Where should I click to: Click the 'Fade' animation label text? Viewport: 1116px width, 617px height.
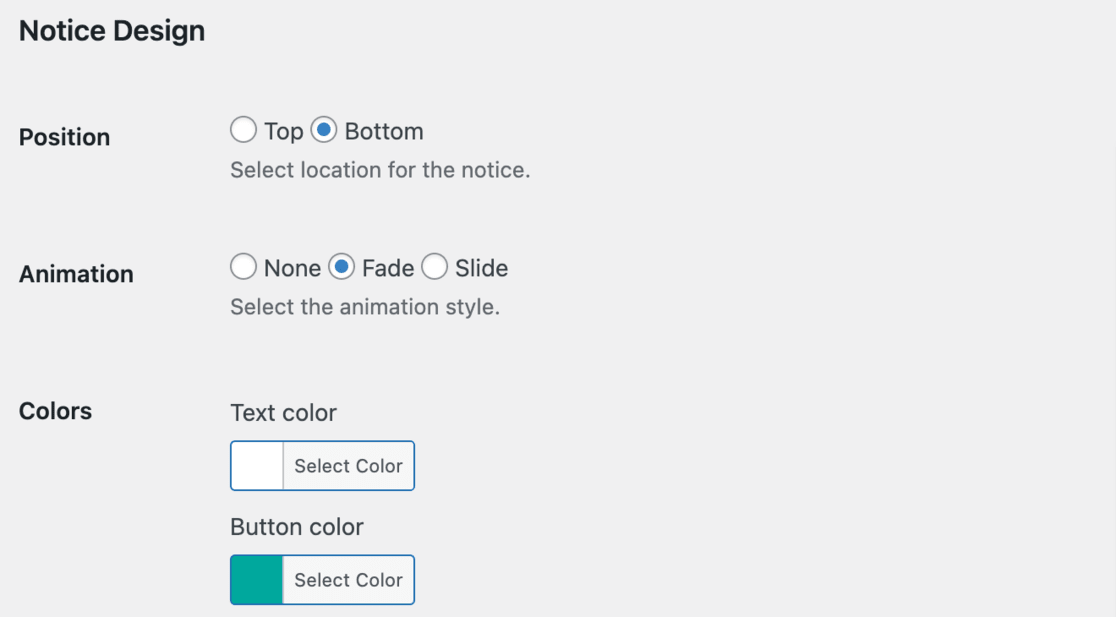pyautogui.click(x=388, y=269)
